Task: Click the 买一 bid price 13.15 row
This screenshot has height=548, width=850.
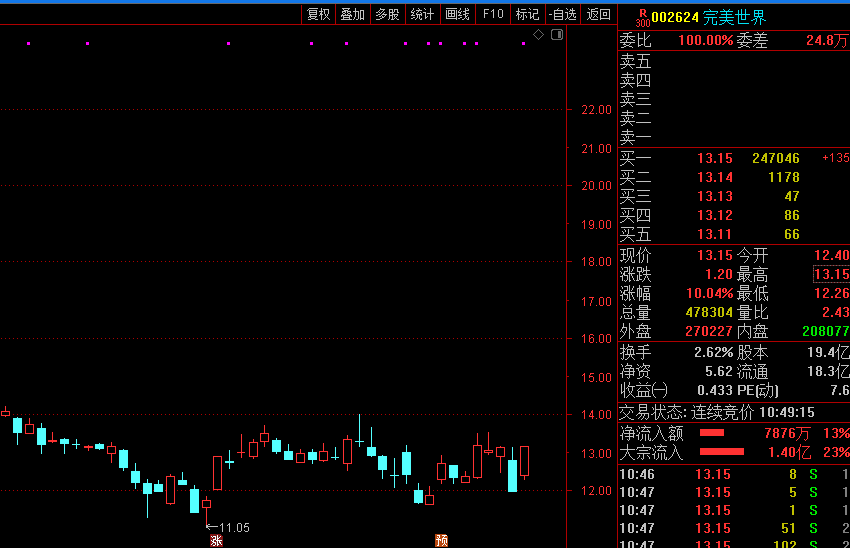Action: pyautogui.click(x=714, y=158)
